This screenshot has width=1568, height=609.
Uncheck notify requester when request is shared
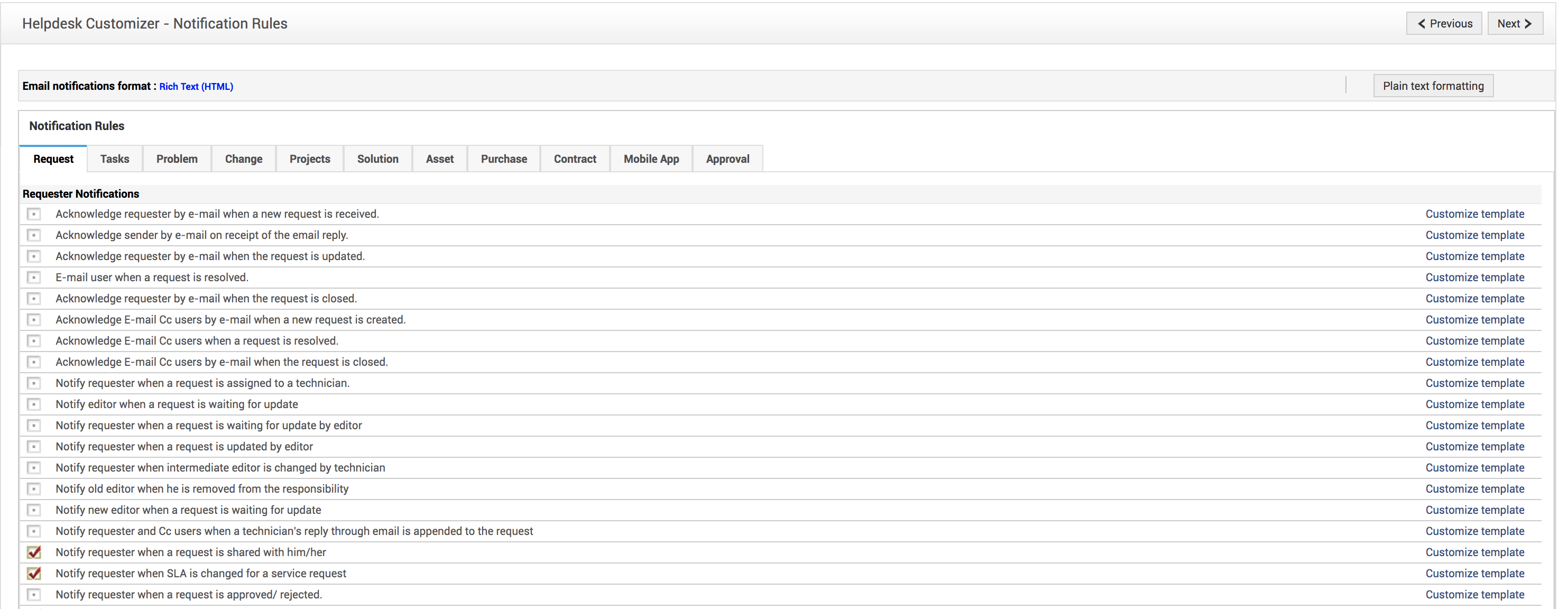[34, 552]
